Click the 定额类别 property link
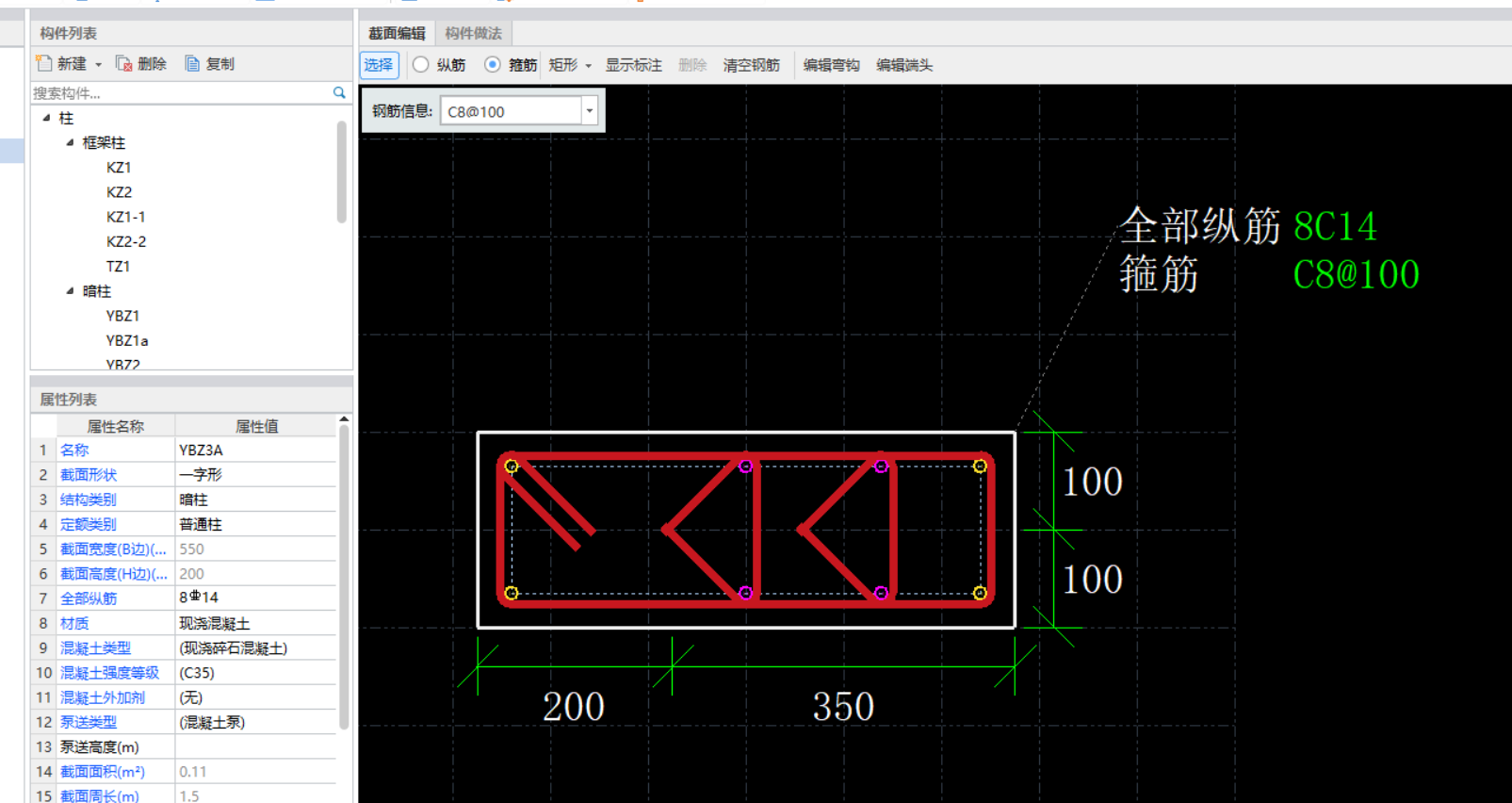 pos(89,524)
